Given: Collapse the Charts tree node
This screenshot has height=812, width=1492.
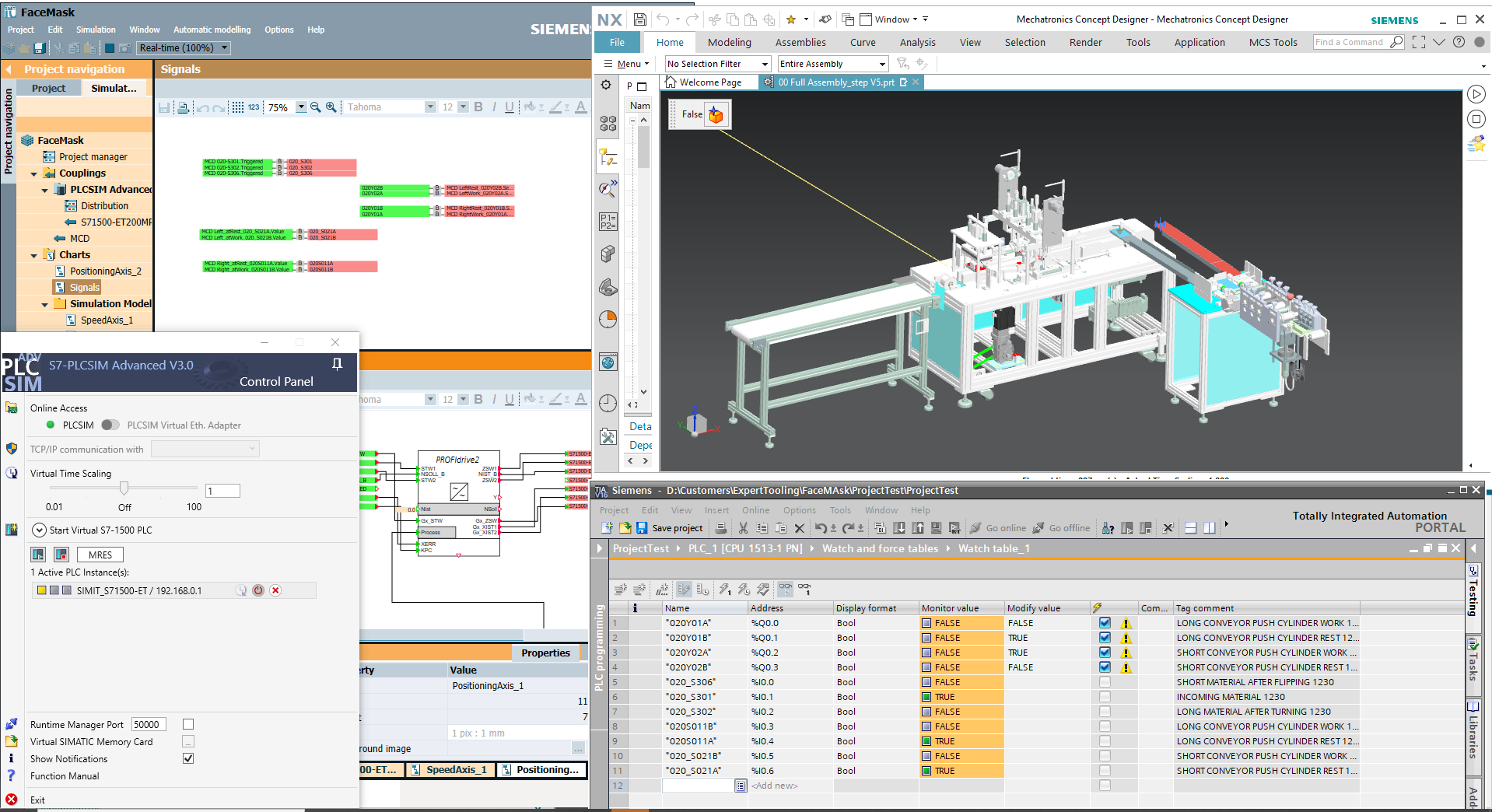Looking at the screenshot, I should [34, 255].
